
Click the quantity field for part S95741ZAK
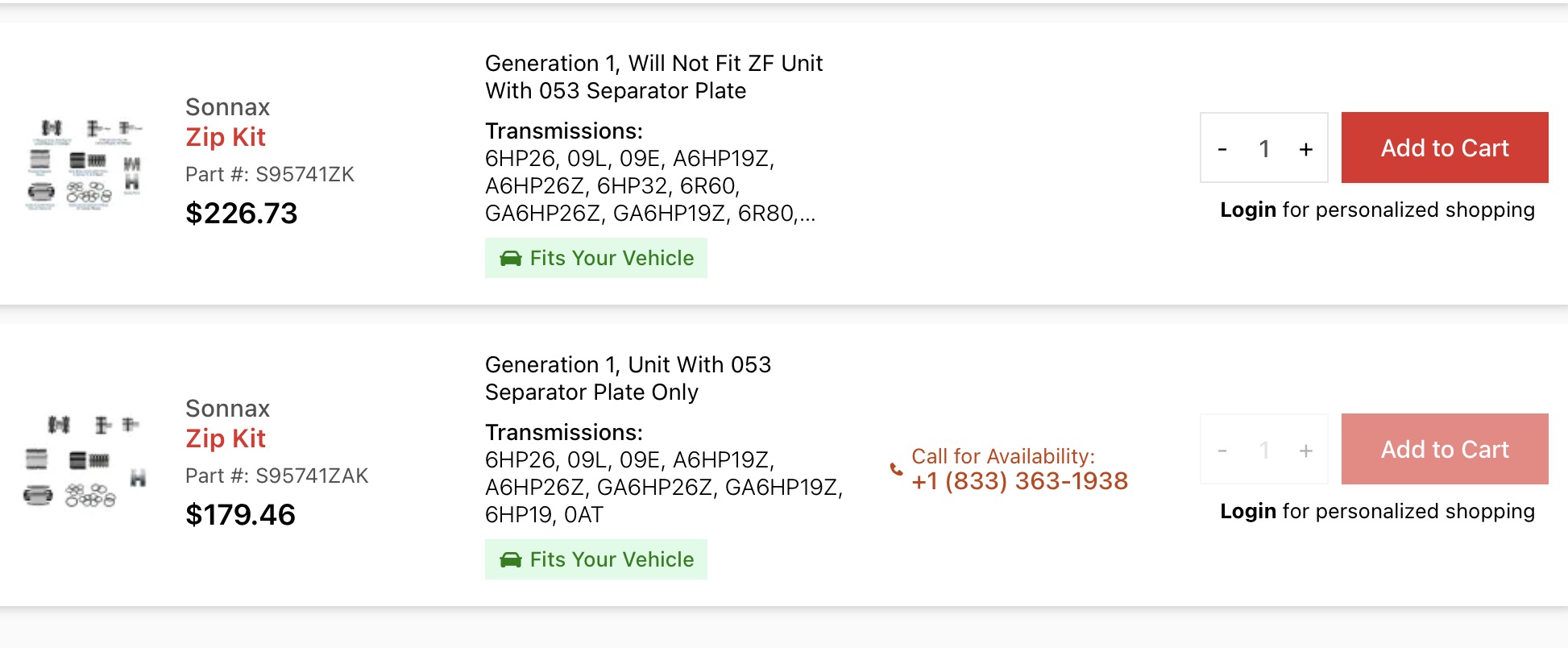point(1264,450)
